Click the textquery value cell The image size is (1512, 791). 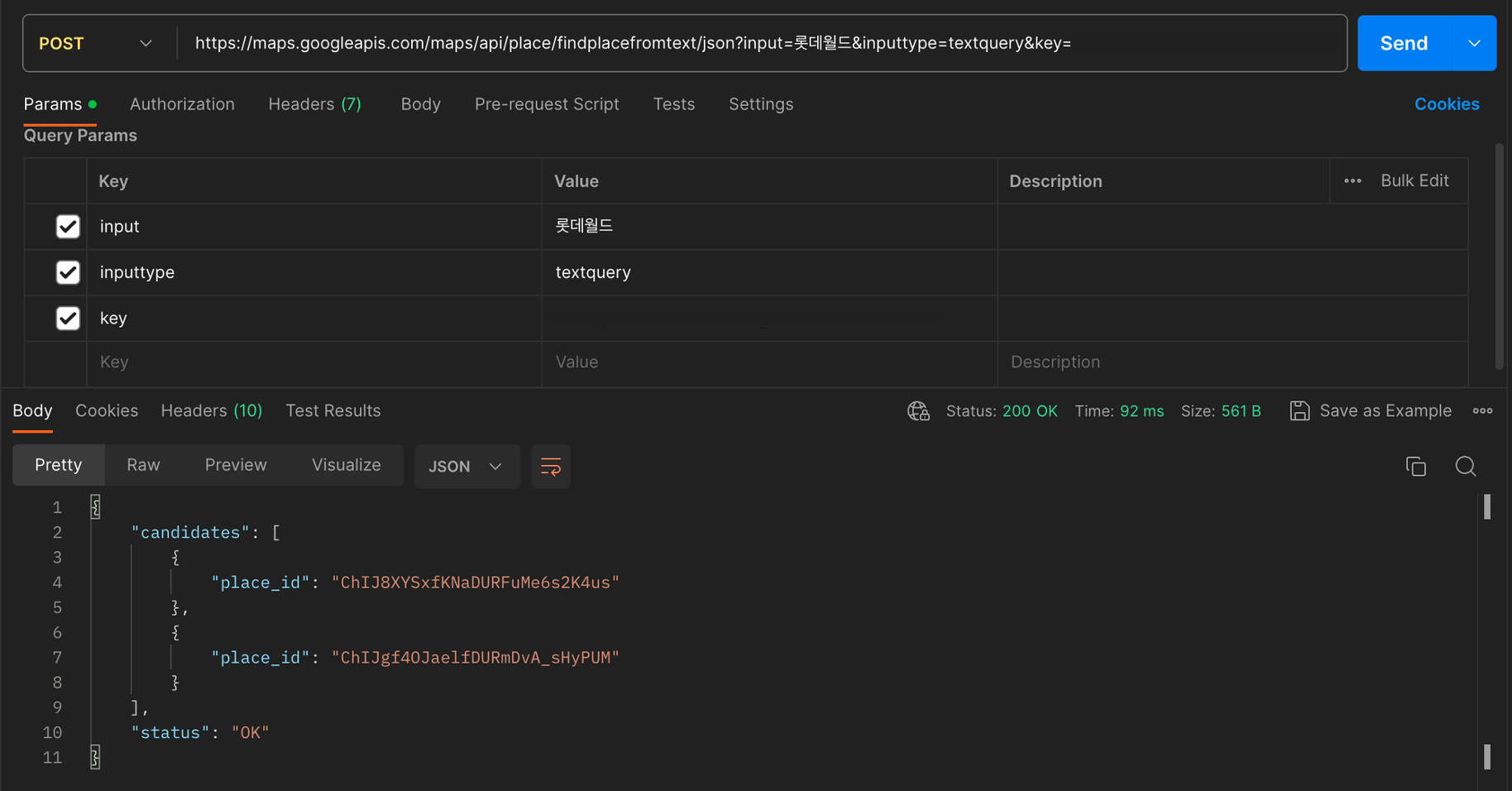point(769,272)
